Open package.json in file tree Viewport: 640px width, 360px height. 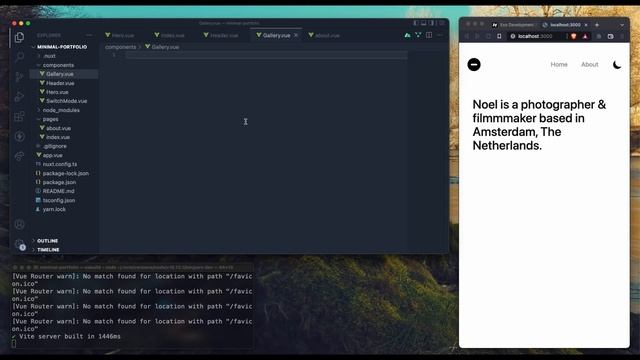[x=59, y=182]
